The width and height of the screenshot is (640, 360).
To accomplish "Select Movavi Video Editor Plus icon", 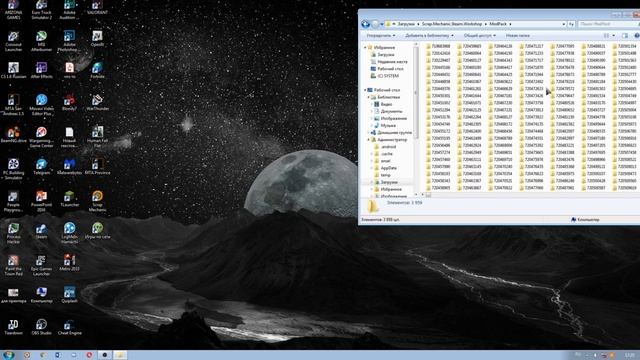I will tap(41, 105).
